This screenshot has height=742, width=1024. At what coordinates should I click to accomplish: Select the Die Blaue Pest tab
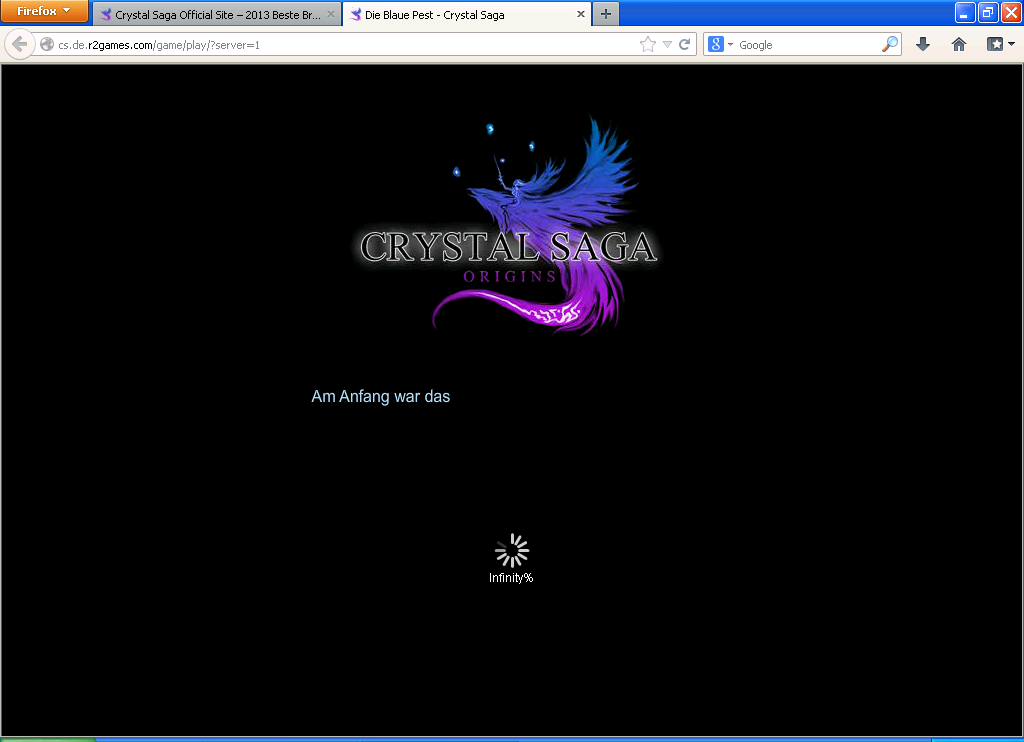coord(458,15)
